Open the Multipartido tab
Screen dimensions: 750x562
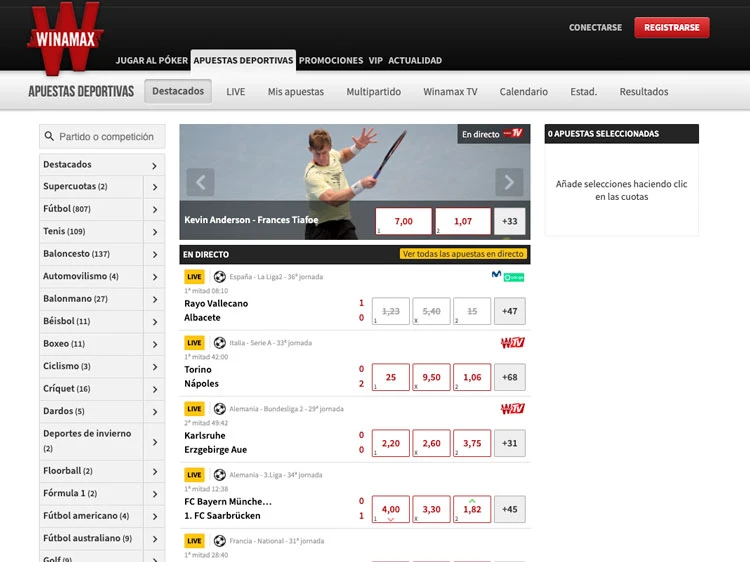pos(374,92)
